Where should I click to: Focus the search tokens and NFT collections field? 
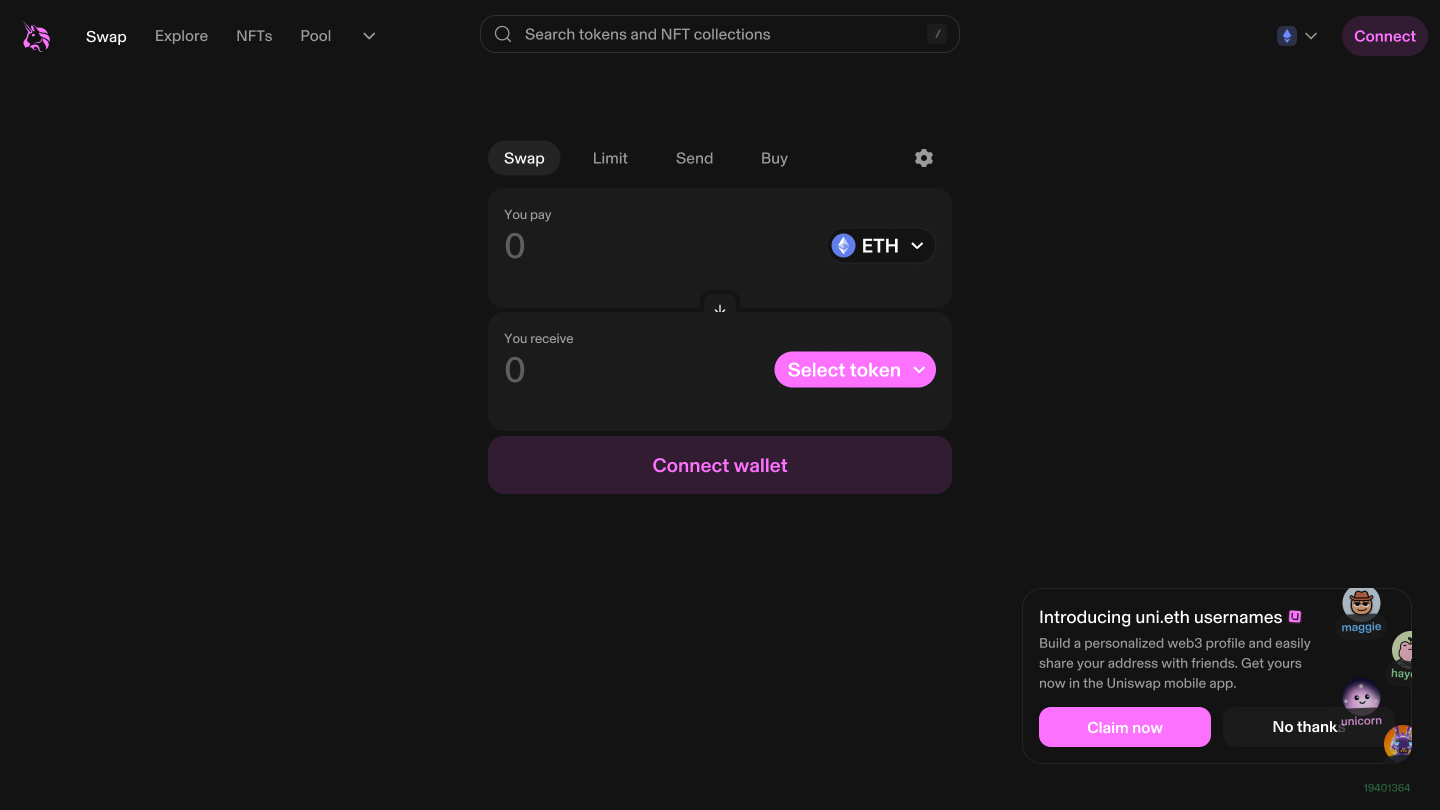[x=720, y=34]
